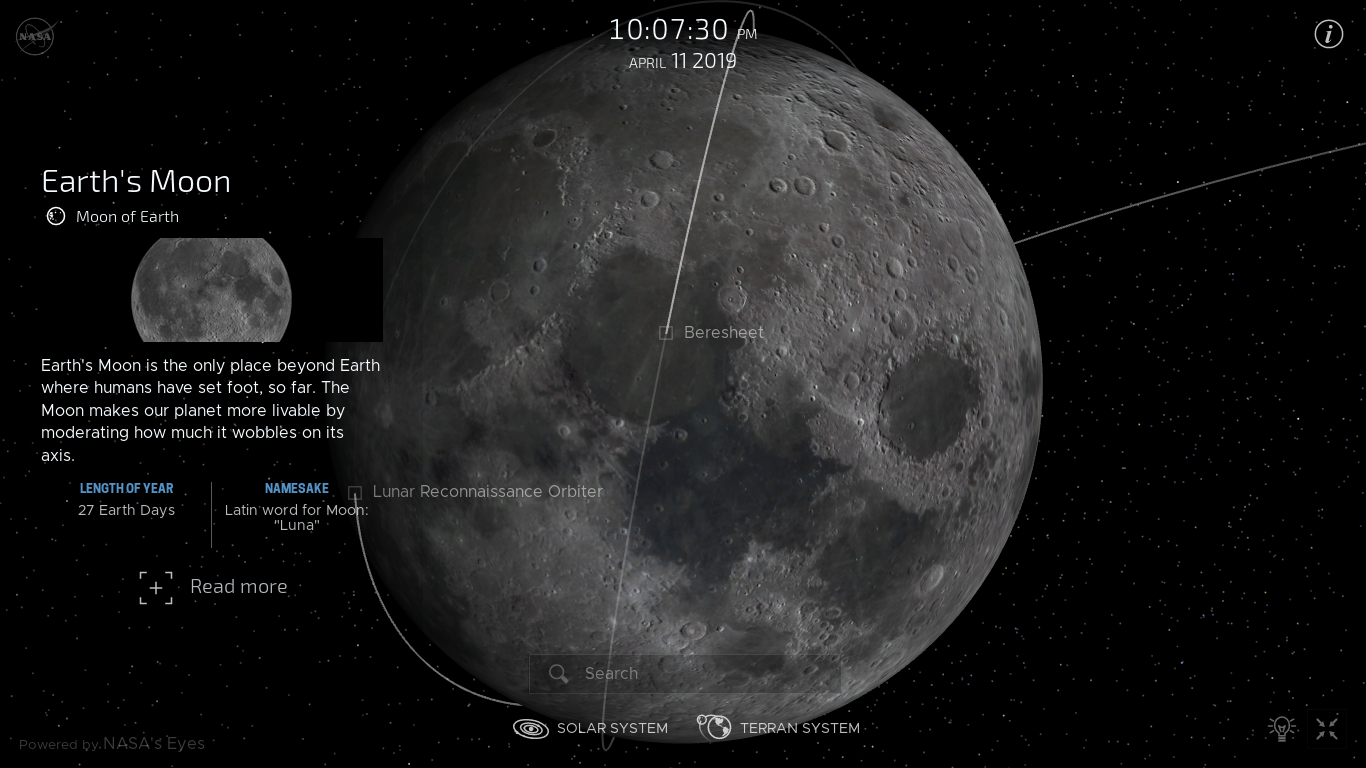Image resolution: width=1366 pixels, height=768 pixels.
Task: Select the Lunar Reconnaissance Orbiter marker square
Action: pyautogui.click(x=355, y=492)
